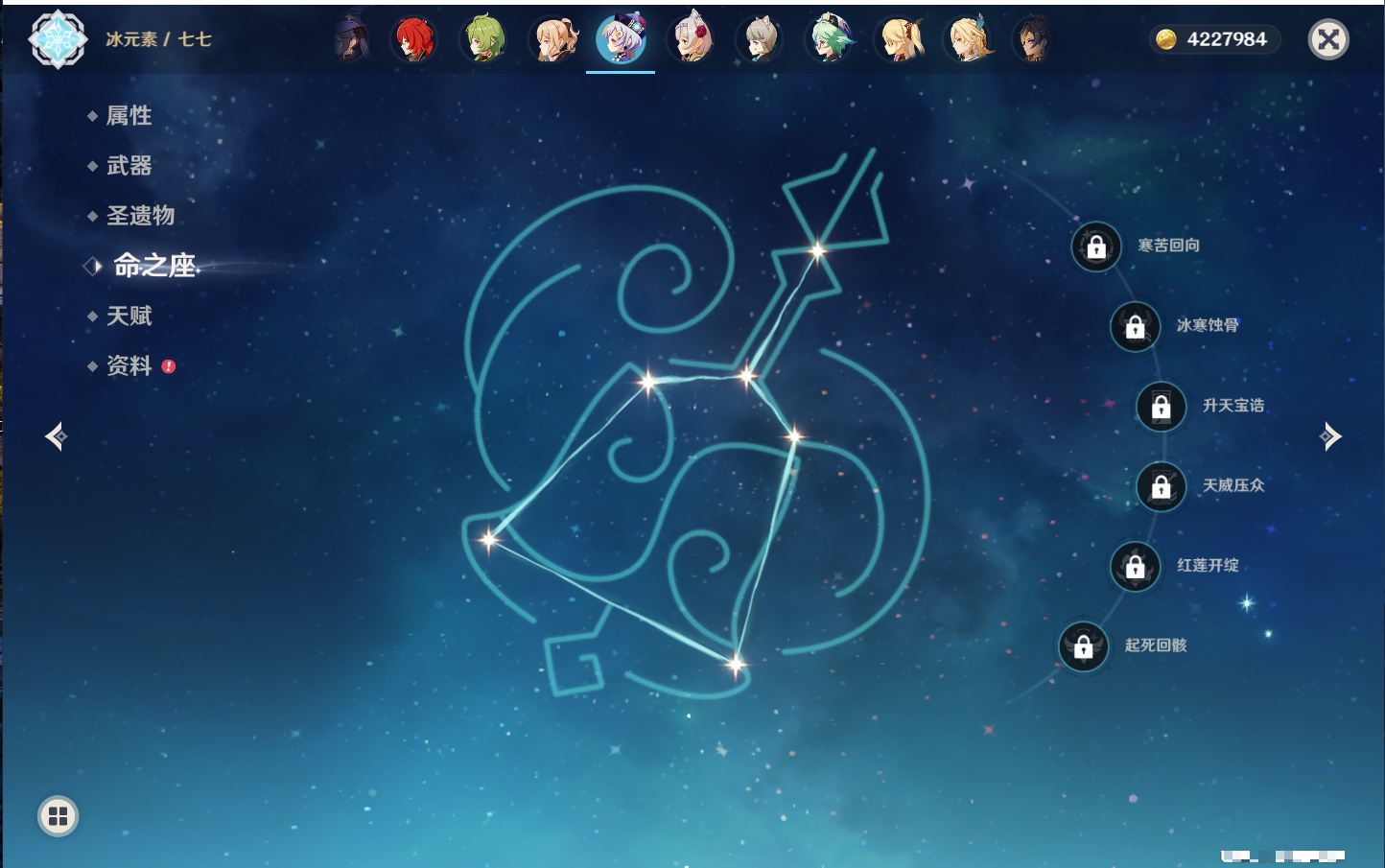Open the 圣遗物 artifacts tab
This screenshot has height=868, width=1385.
coord(140,216)
